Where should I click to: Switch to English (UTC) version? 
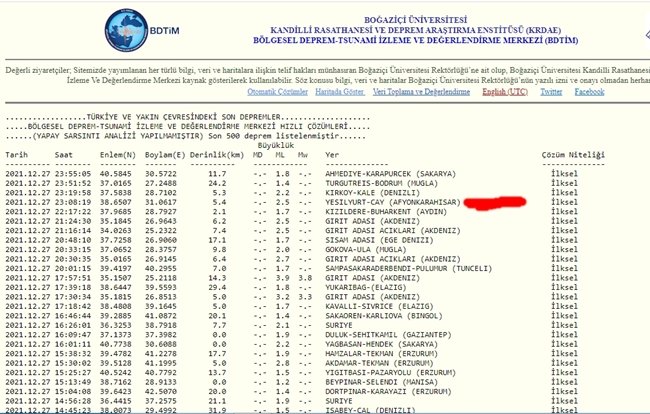point(505,92)
